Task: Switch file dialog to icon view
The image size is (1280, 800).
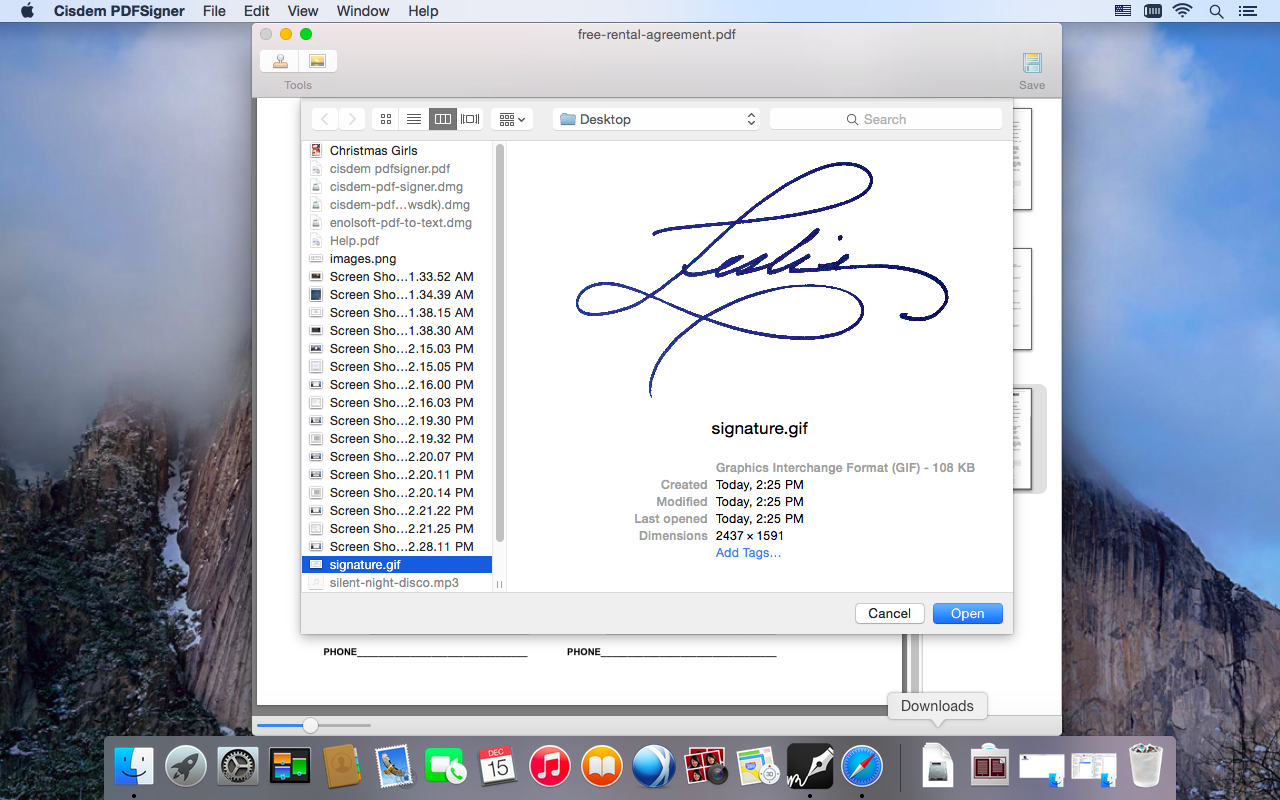Action: [386, 119]
